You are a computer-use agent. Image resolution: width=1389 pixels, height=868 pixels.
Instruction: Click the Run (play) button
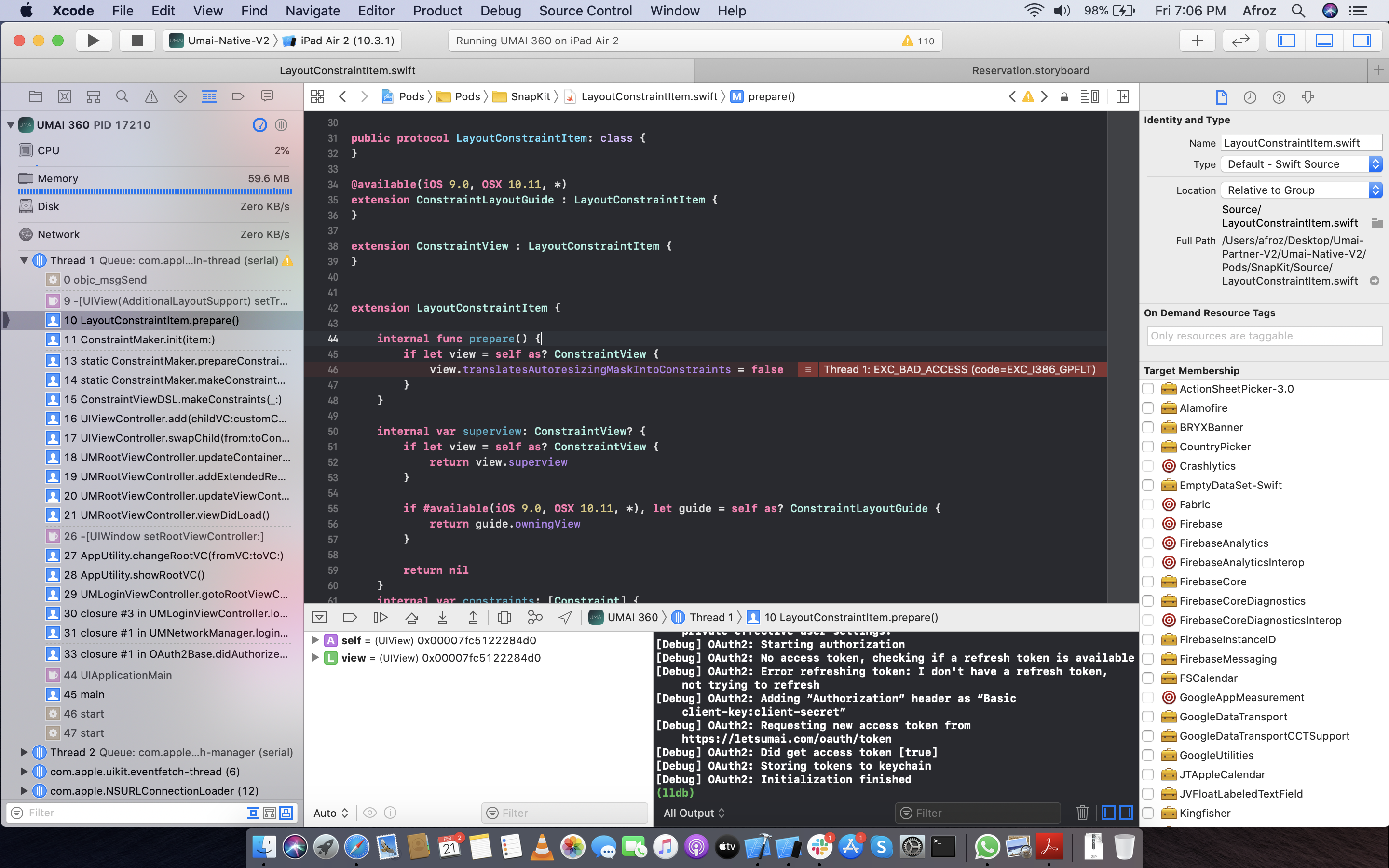point(93,40)
